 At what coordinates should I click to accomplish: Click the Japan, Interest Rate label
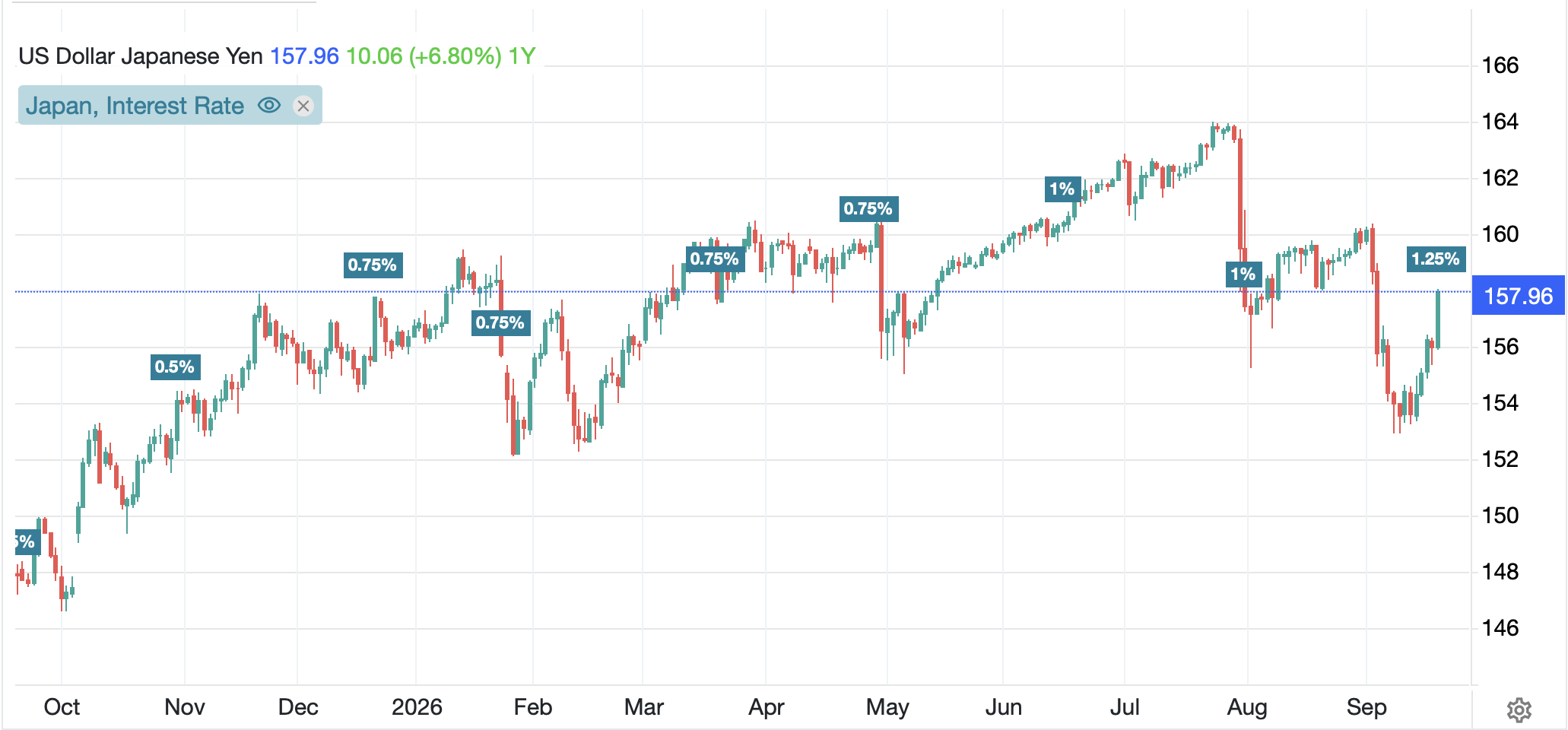(135, 106)
